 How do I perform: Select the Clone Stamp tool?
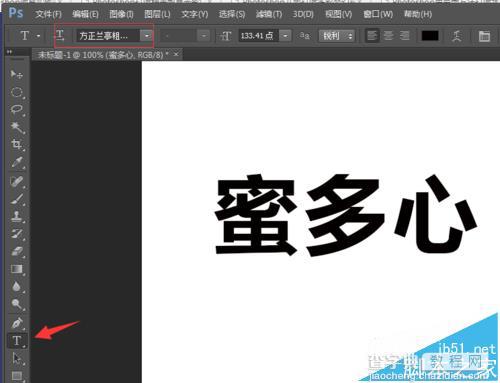[x=17, y=217]
